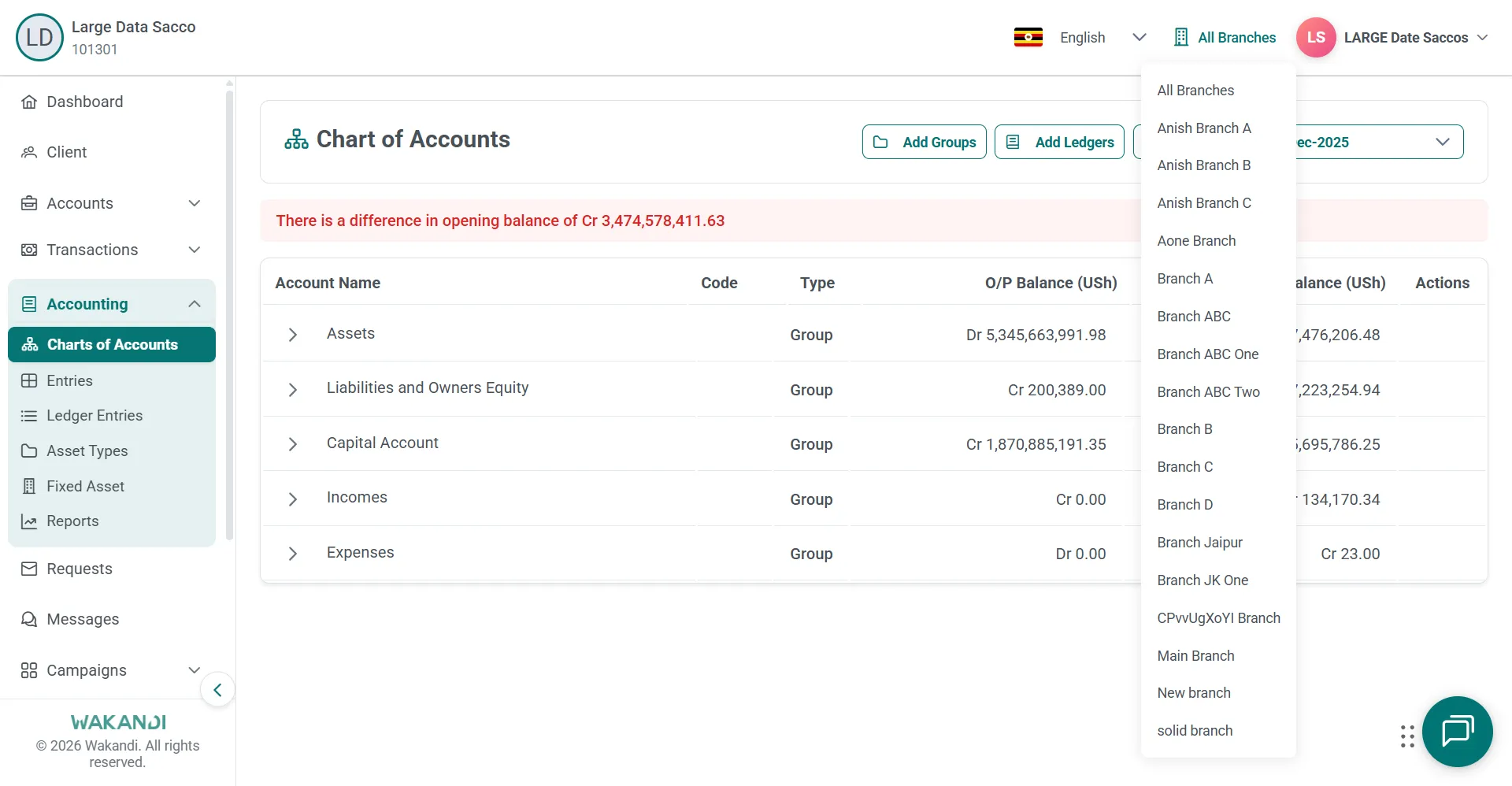Screen dimensions: 1512x786
Task: Choose Branch ABC One option
Action: [x=1218, y=354]
